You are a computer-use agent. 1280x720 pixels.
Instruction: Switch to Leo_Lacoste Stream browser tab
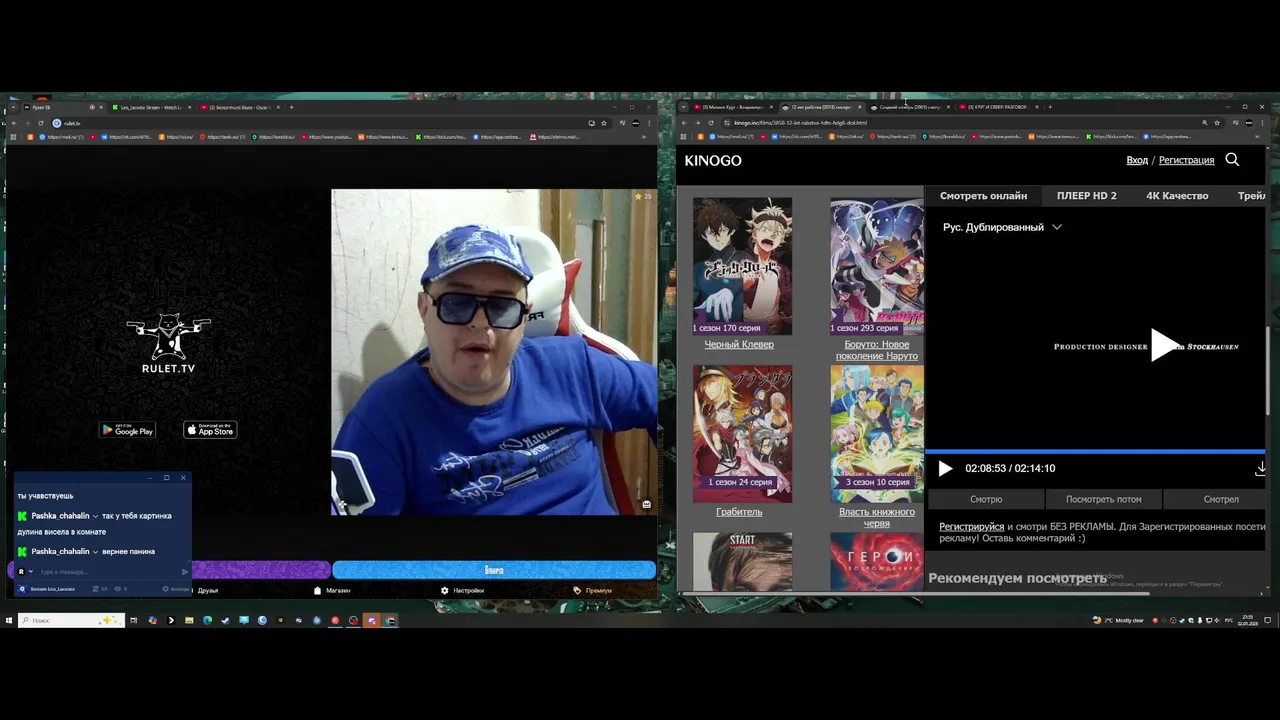[x=150, y=107]
